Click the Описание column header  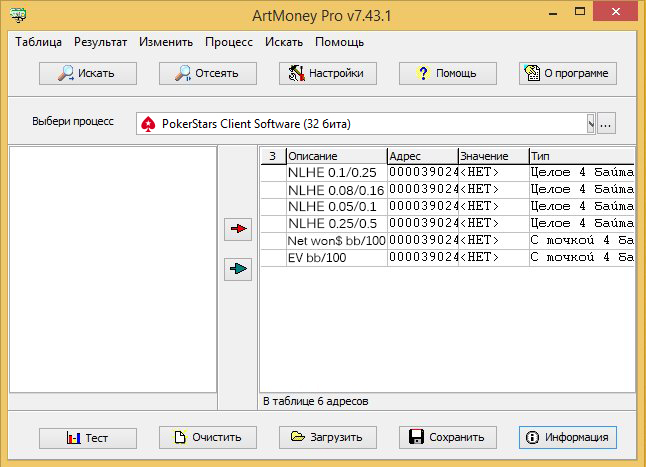(x=337, y=156)
